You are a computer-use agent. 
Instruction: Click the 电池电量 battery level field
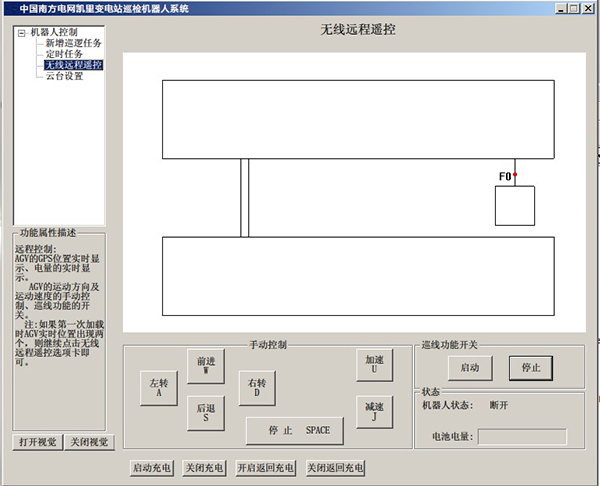522,437
